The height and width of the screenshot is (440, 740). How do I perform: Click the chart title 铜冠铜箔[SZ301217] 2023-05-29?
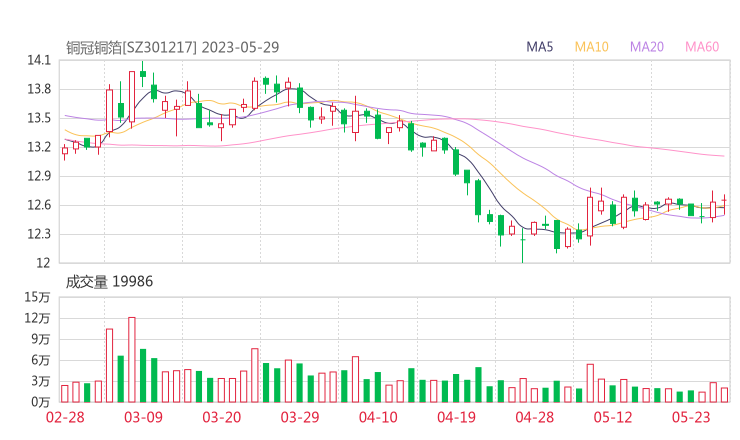tap(172, 47)
